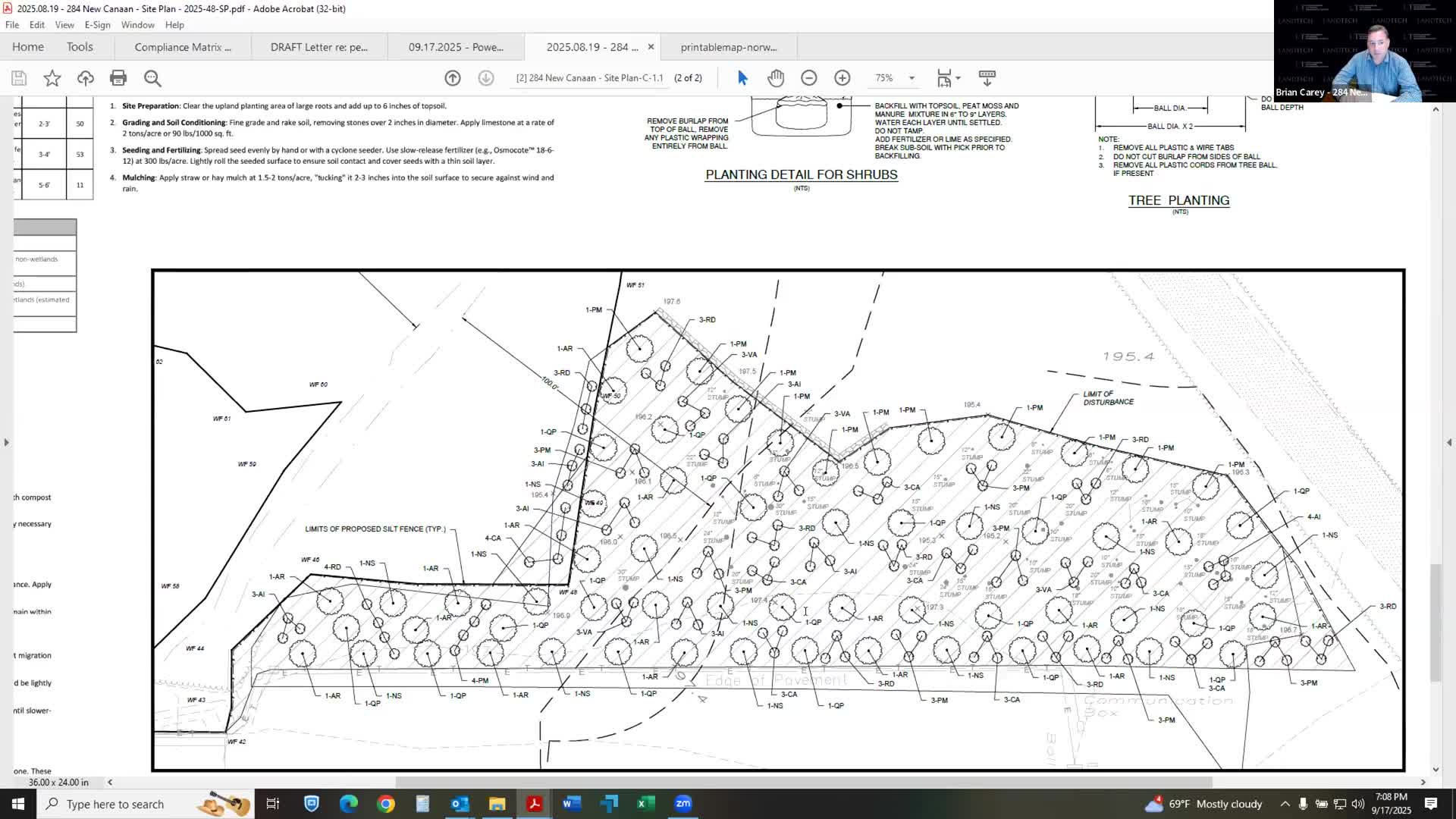The image size is (1456, 819).
Task: Click the page size scroll-left arrow
Action: tap(110, 782)
